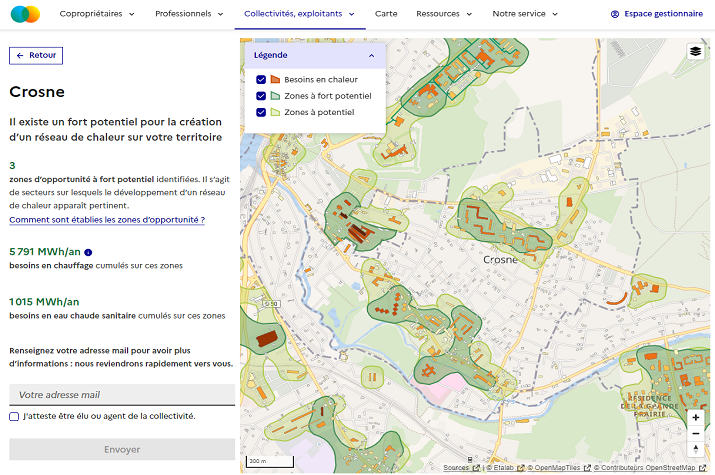Click the light green Zones à potentiel swatch
Viewport: 715px width, 475px height.
click(x=275, y=112)
